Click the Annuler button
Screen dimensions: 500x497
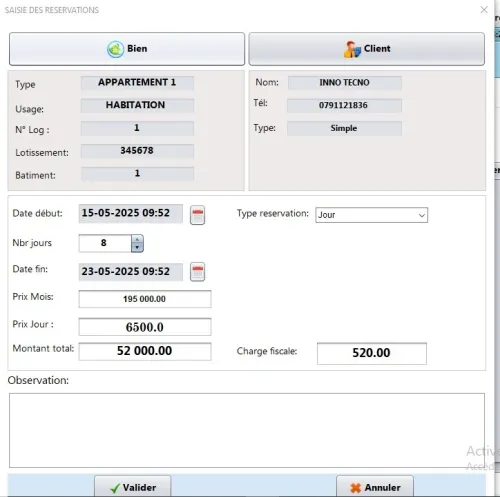375,487
